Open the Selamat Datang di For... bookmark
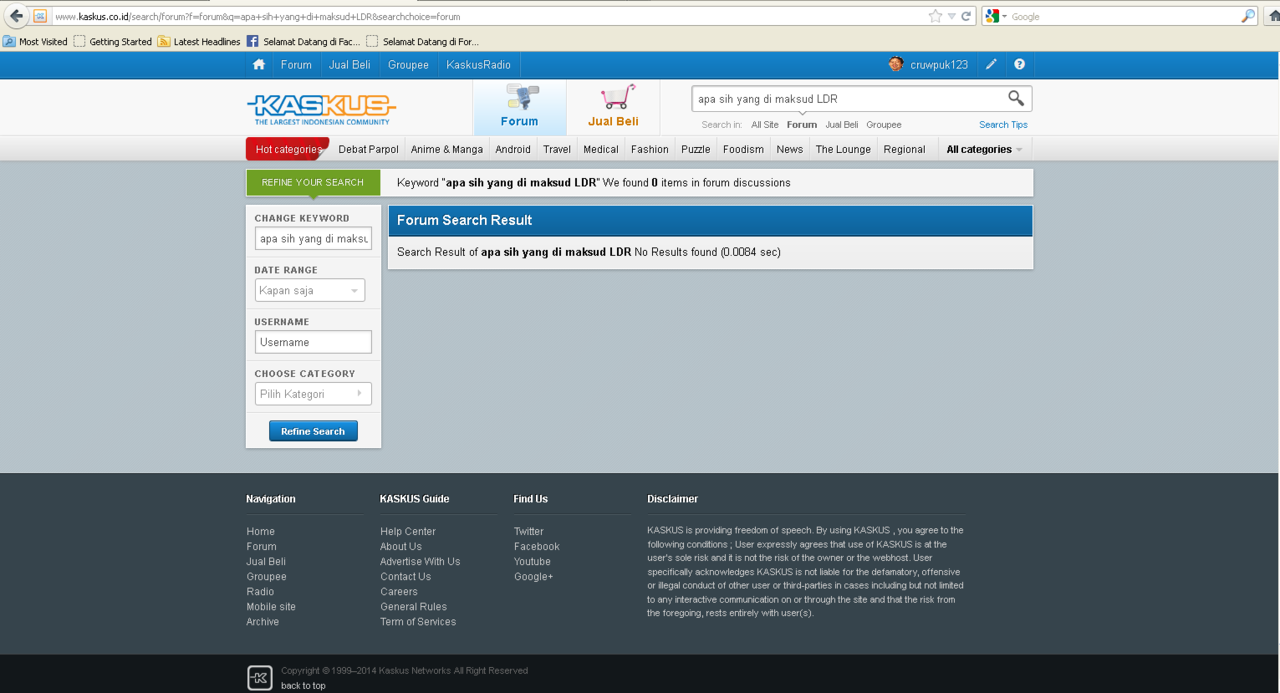1280x693 pixels. 422,41
